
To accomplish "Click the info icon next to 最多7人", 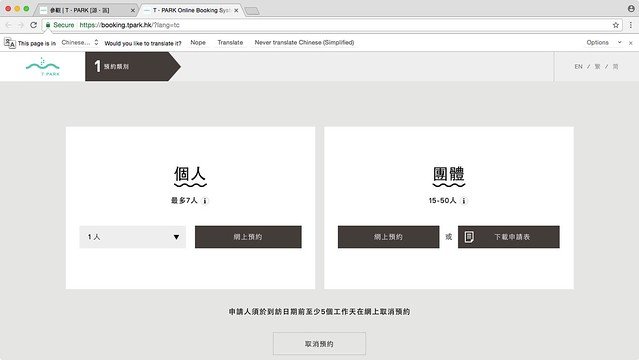I will coord(205,201).
